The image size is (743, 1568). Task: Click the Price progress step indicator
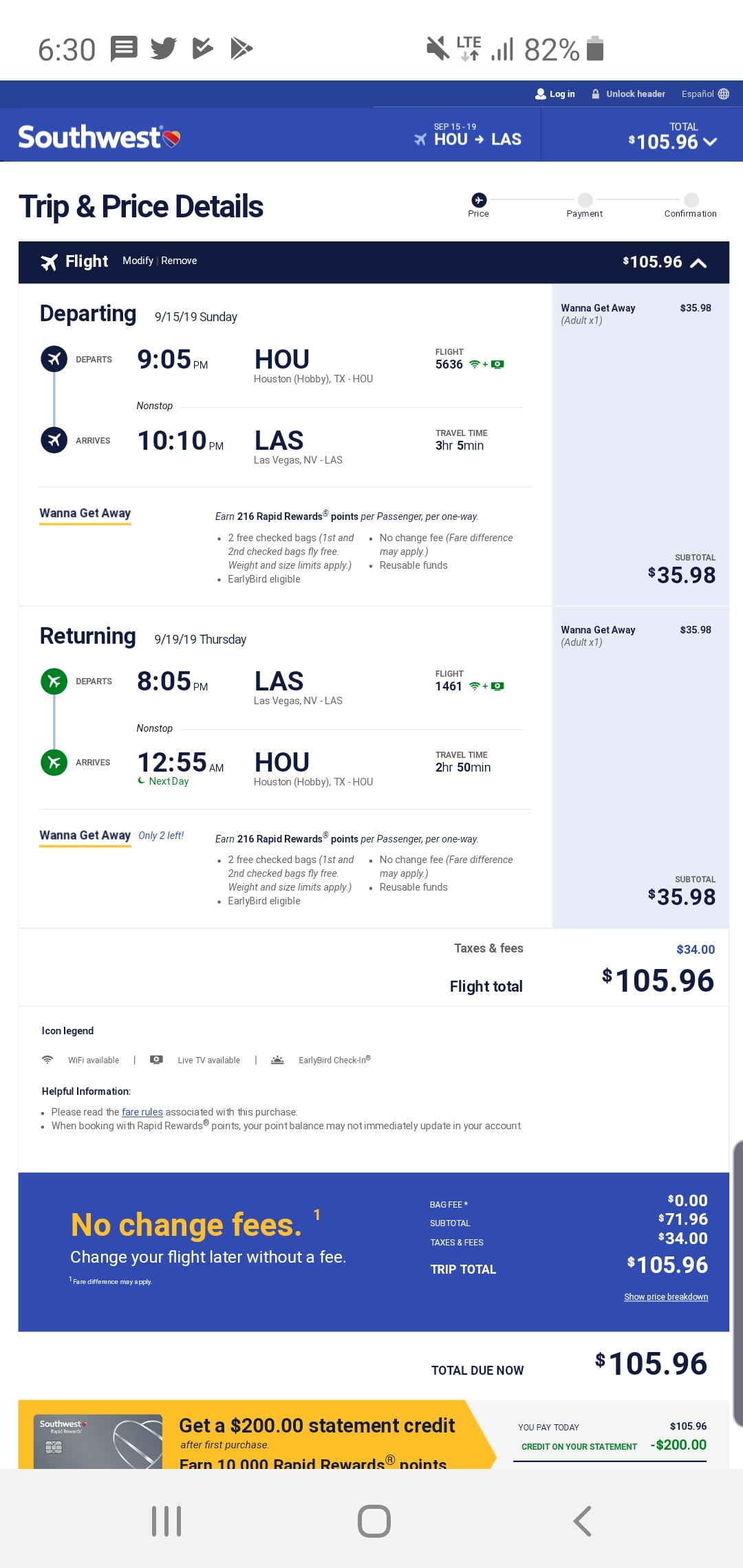[x=478, y=202]
